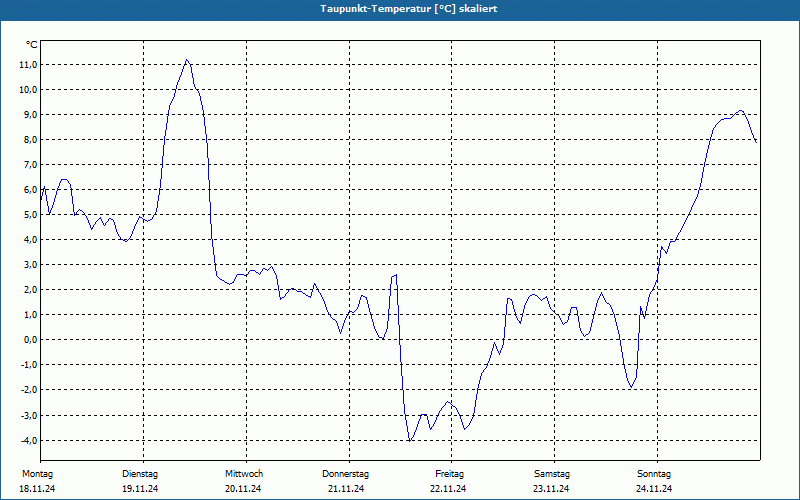
Task: Click the 9,0 axis value
Action: (x=30, y=115)
